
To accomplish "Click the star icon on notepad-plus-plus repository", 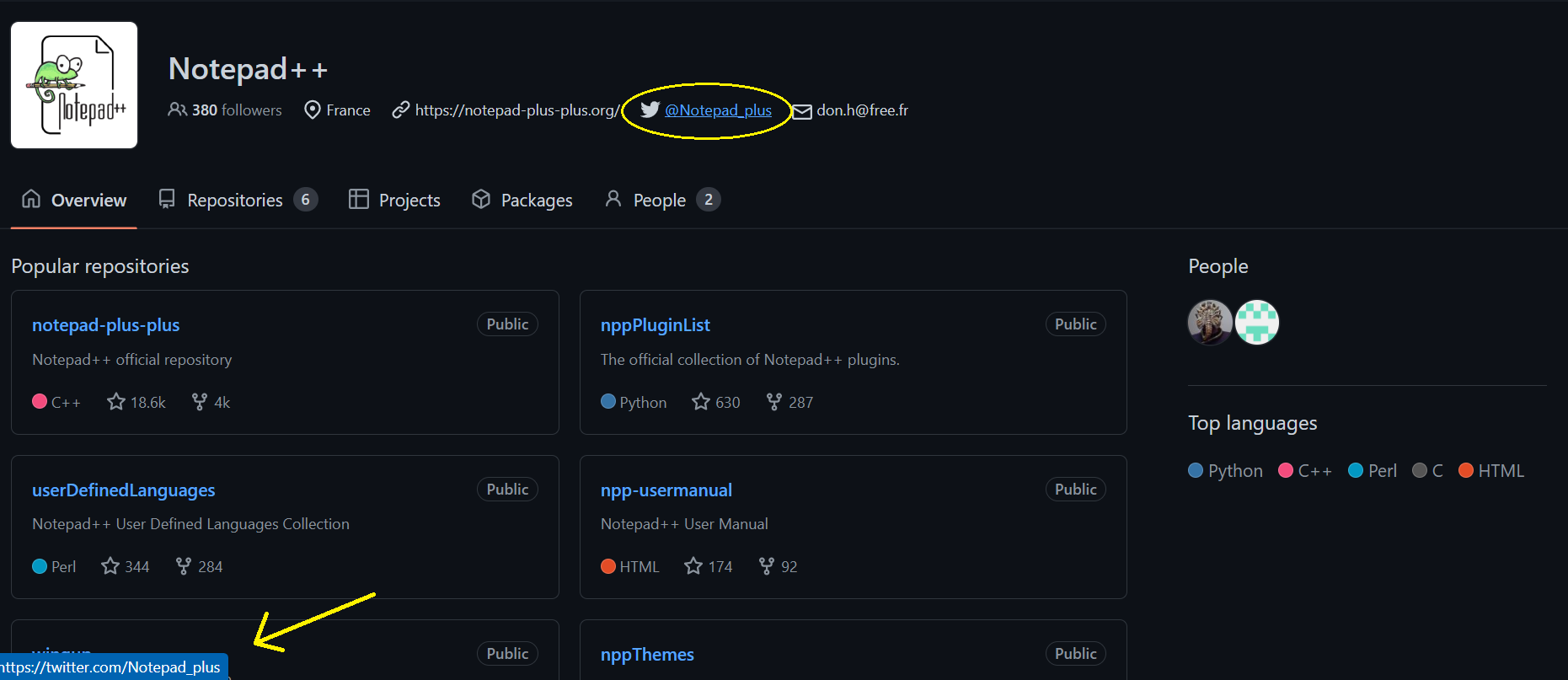I will pyautogui.click(x=116, y=402).
